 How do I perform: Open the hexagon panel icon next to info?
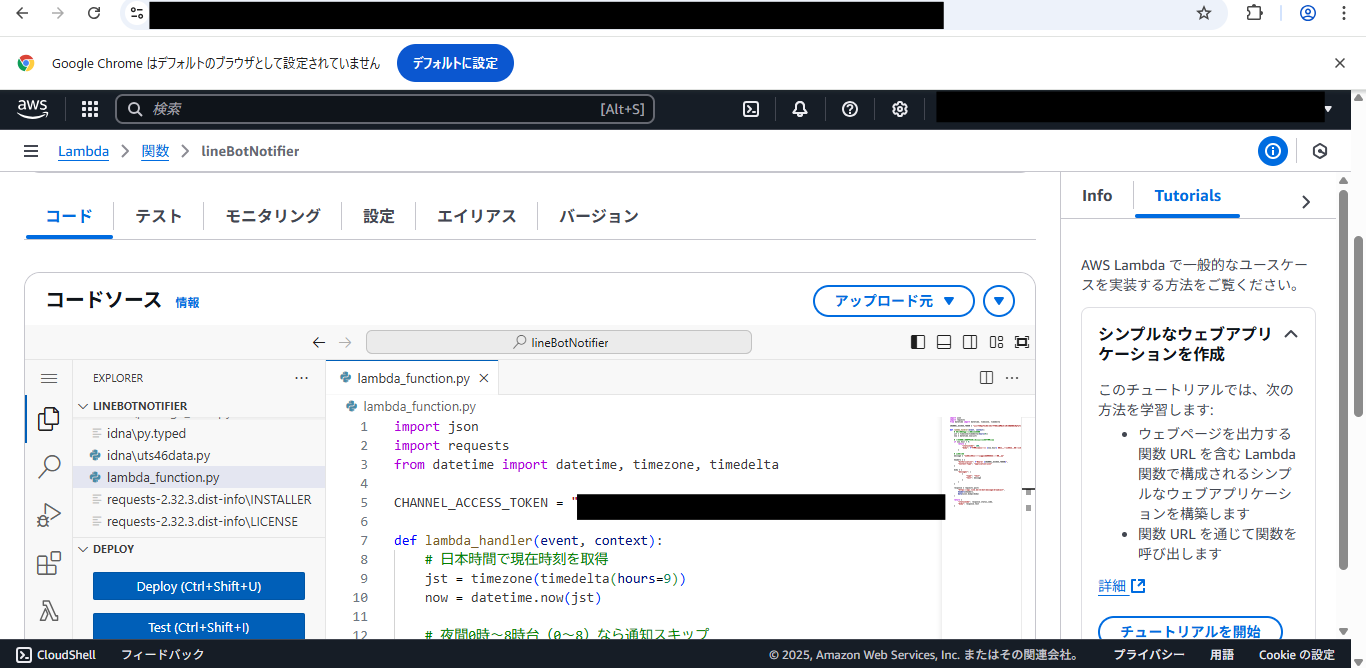pyautogui.click(x=1320, y=151)
